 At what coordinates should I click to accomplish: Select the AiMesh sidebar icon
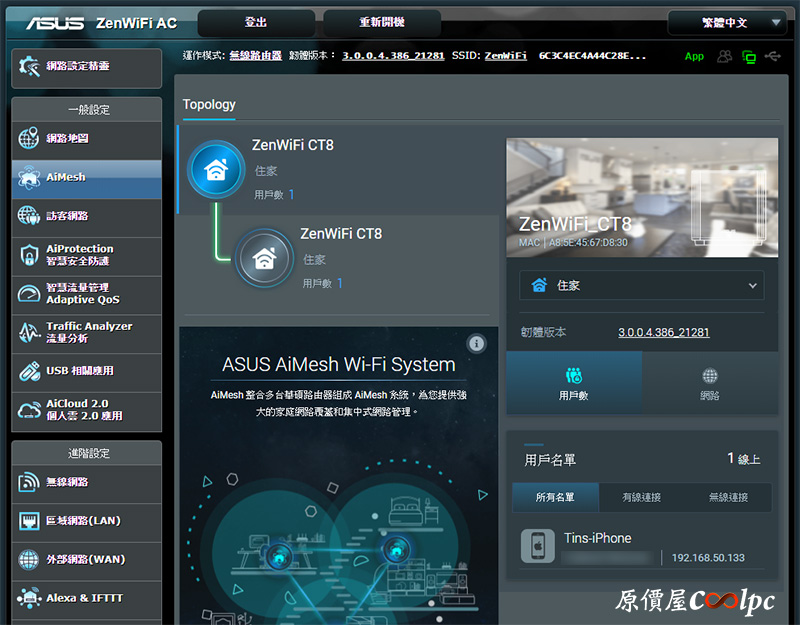29,178
